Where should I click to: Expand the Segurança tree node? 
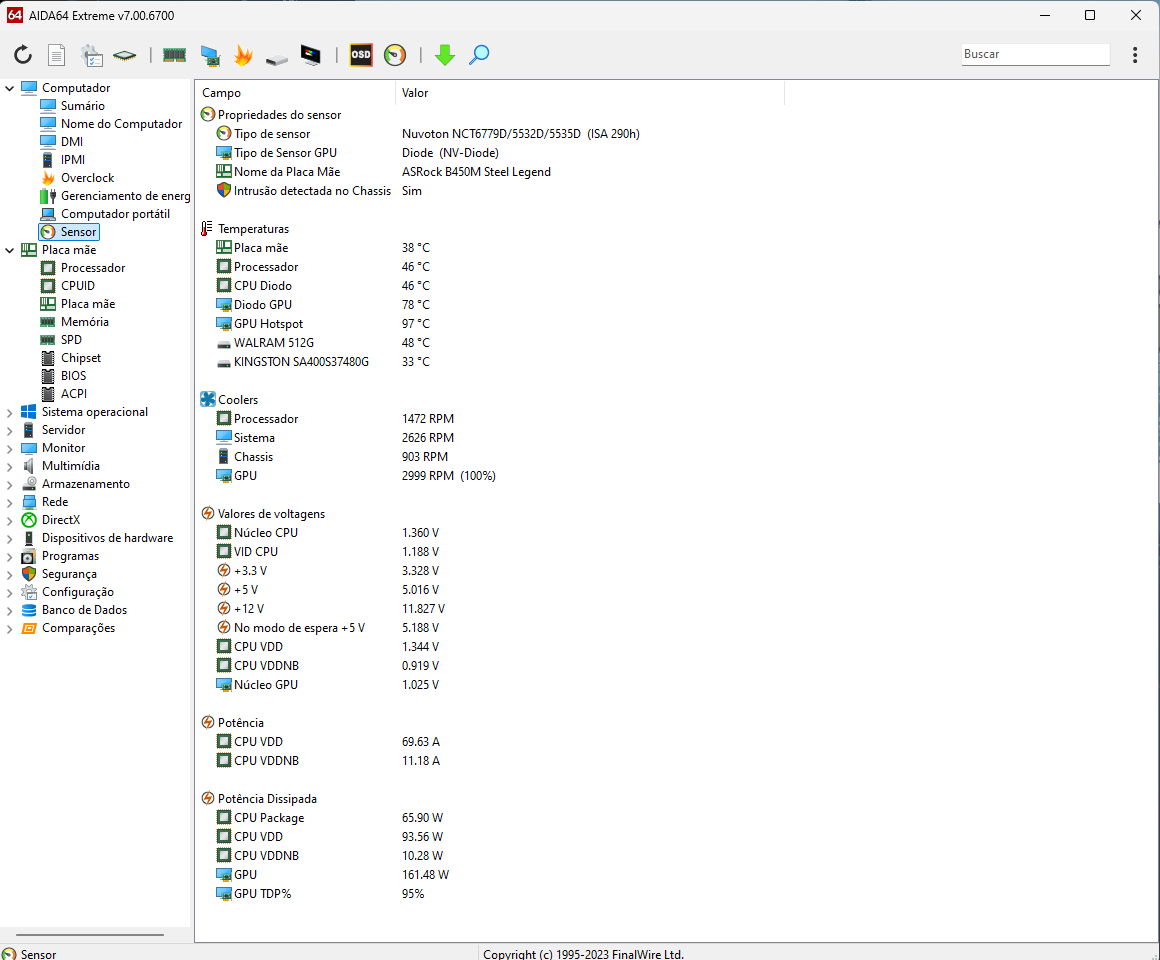click(10, 575)
